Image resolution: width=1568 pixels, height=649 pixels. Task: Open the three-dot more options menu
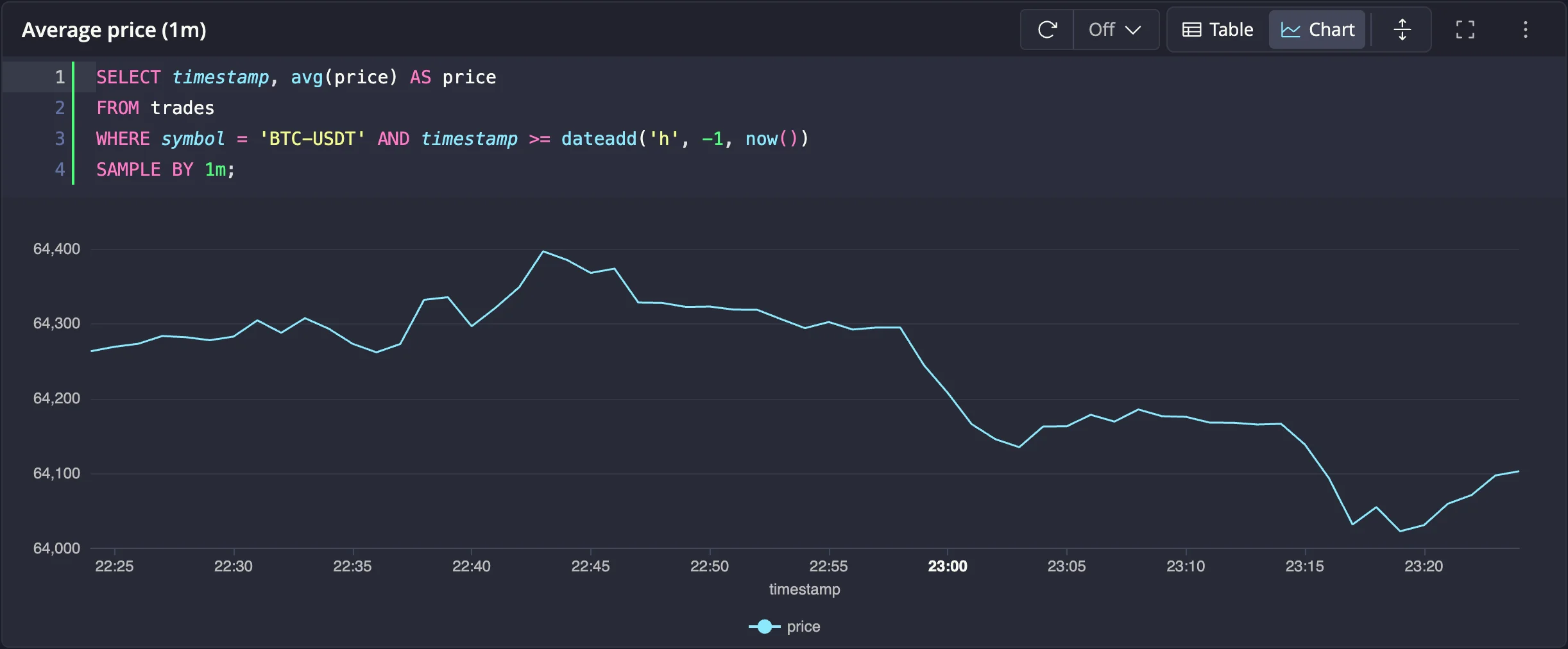coord(1526,29)
